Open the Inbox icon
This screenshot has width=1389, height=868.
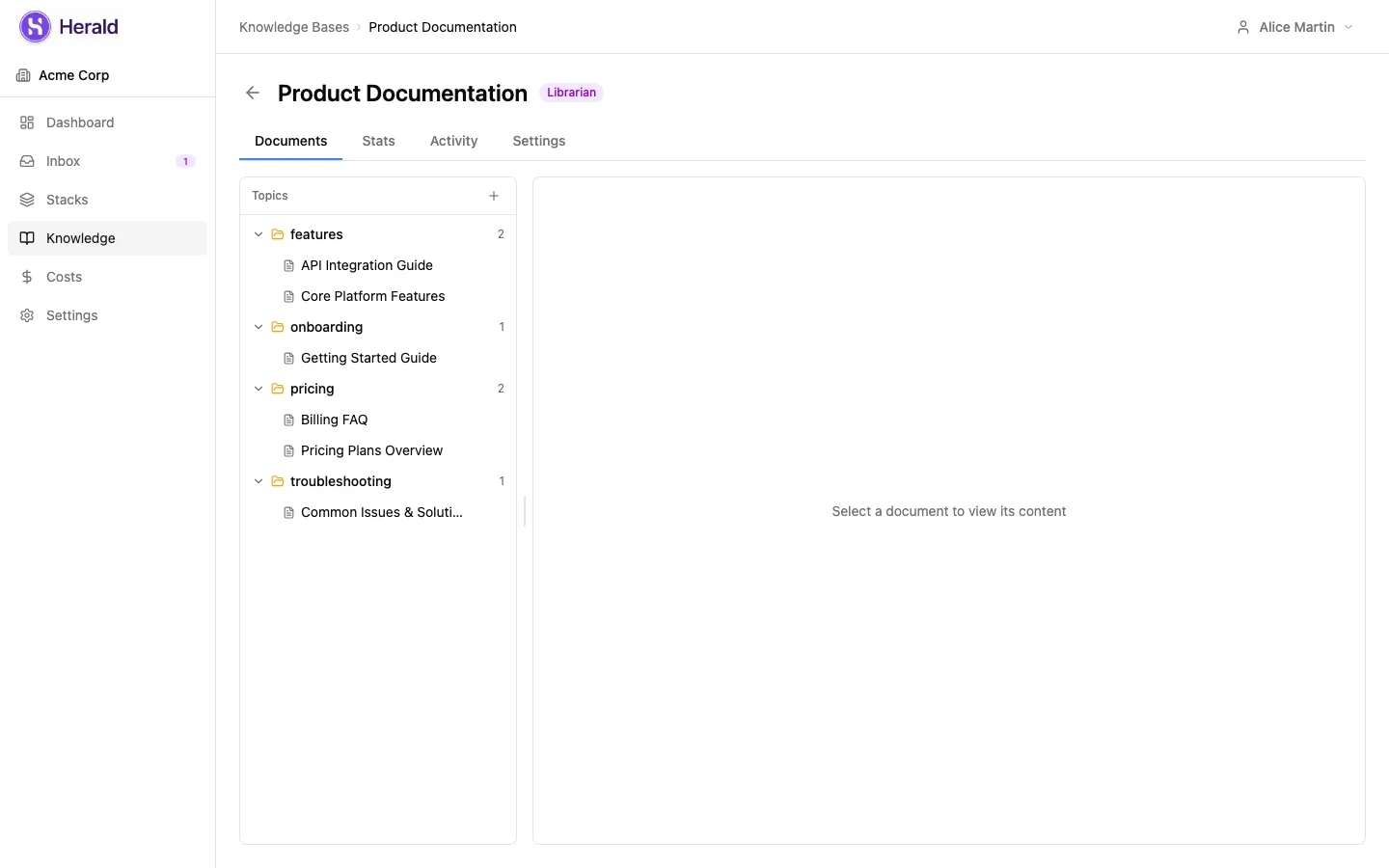coord(27,161)
